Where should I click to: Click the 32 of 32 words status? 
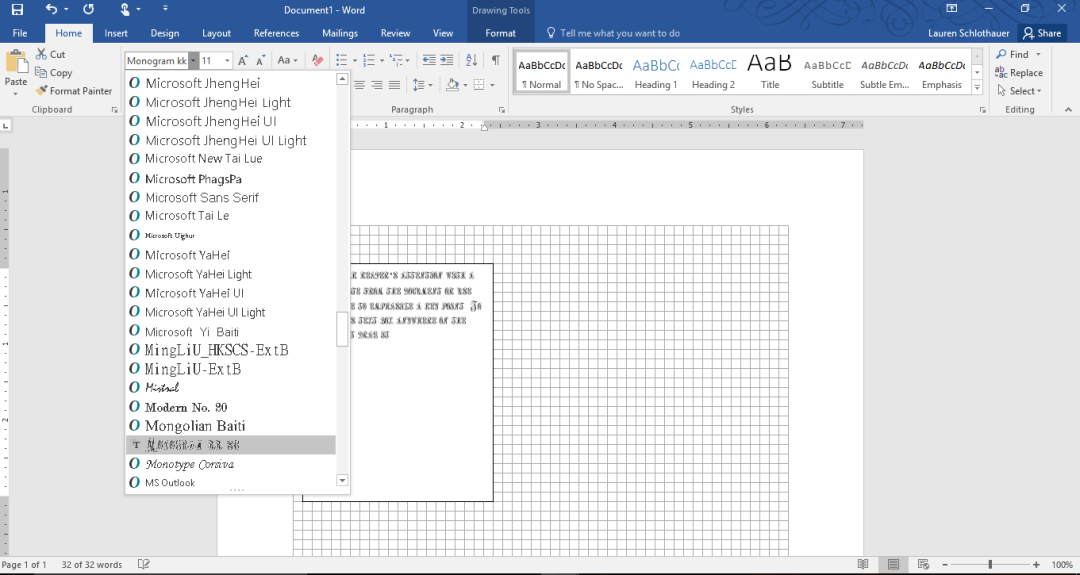point(92,564)
